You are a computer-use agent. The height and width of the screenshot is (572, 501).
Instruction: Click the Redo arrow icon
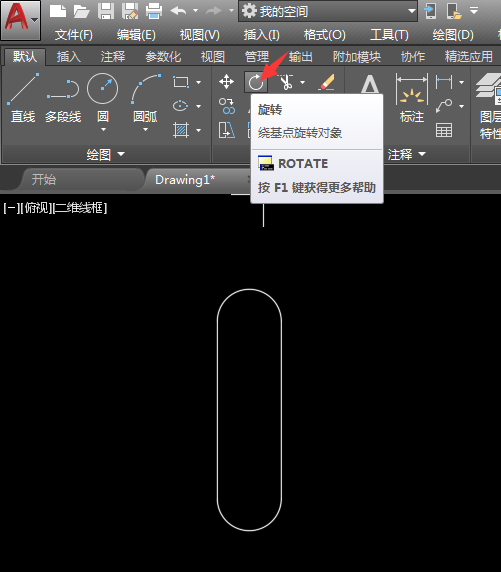(214, 11)
